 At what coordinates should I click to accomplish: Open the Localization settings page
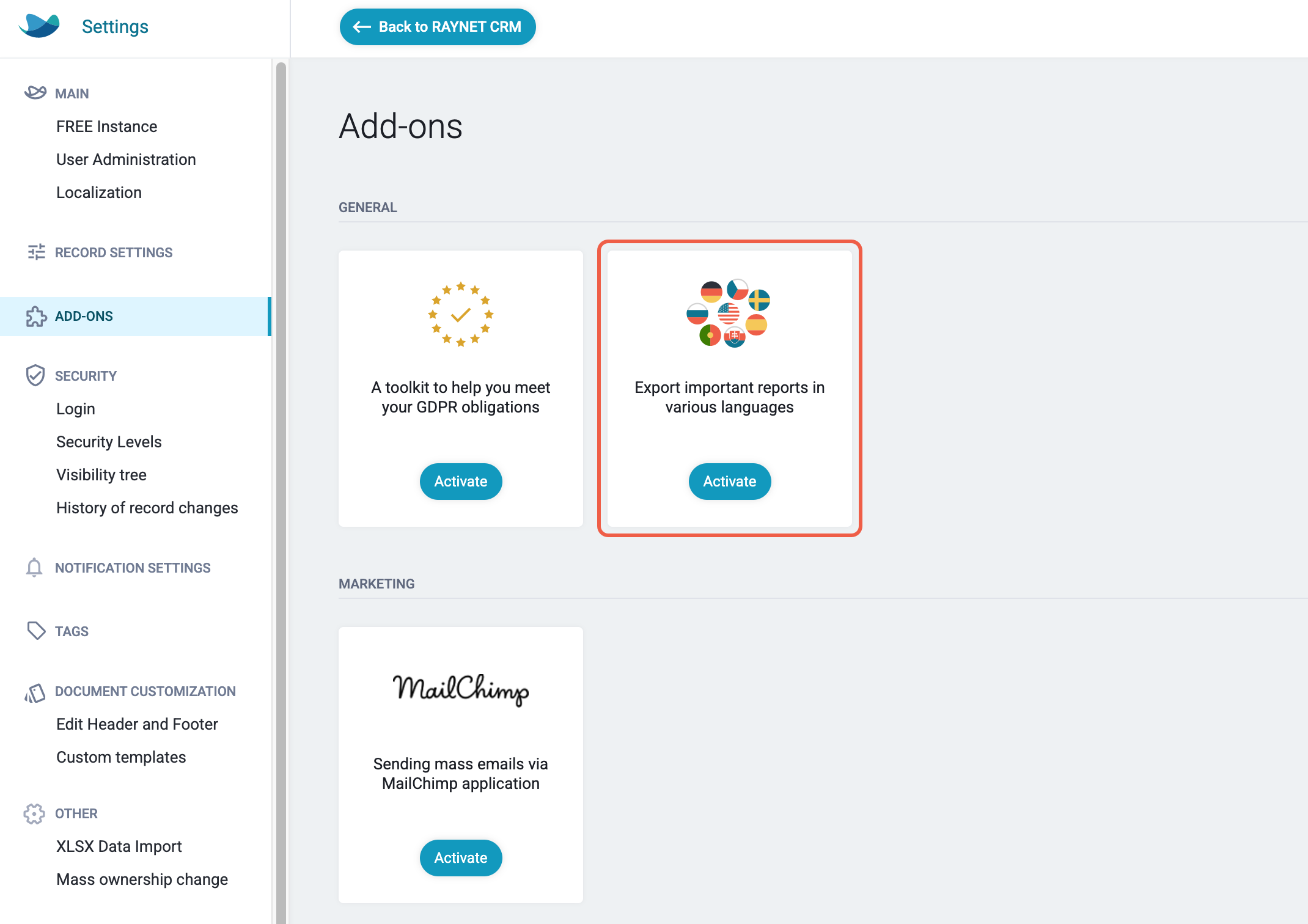[x=99, y=193]
